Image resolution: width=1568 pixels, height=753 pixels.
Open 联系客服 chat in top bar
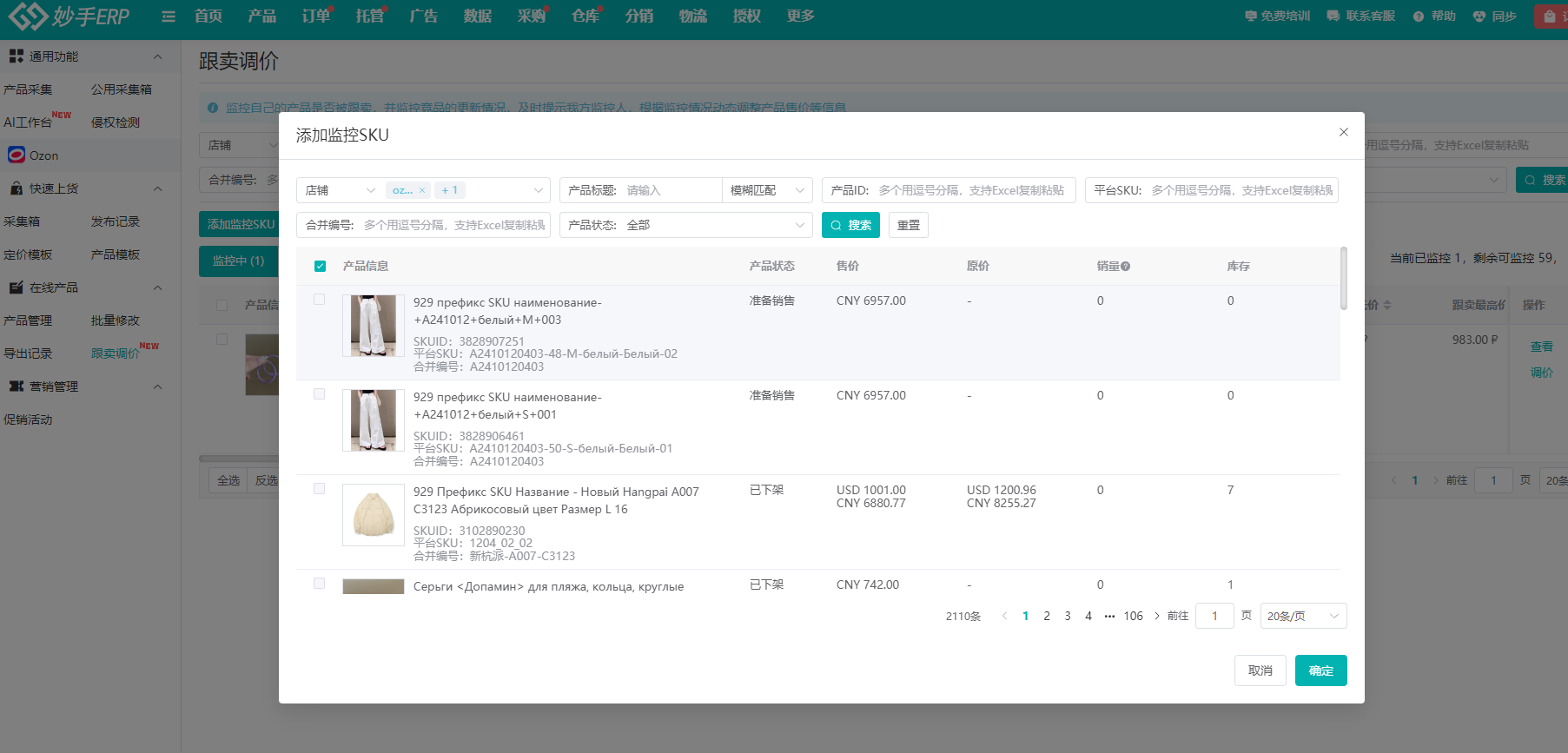tap(1361, 17)
